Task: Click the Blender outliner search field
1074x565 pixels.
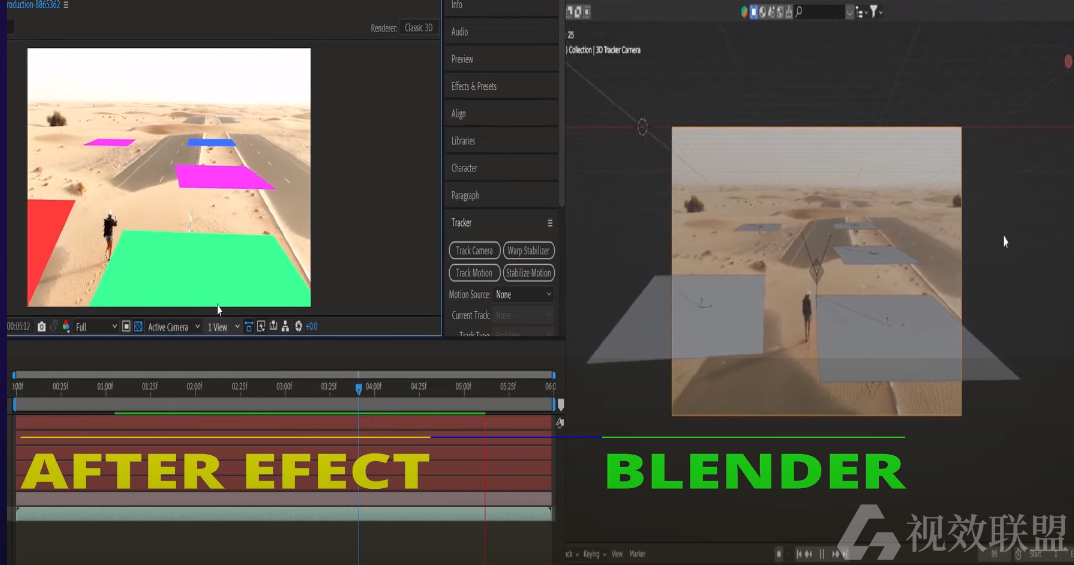Action: point(819,12)
